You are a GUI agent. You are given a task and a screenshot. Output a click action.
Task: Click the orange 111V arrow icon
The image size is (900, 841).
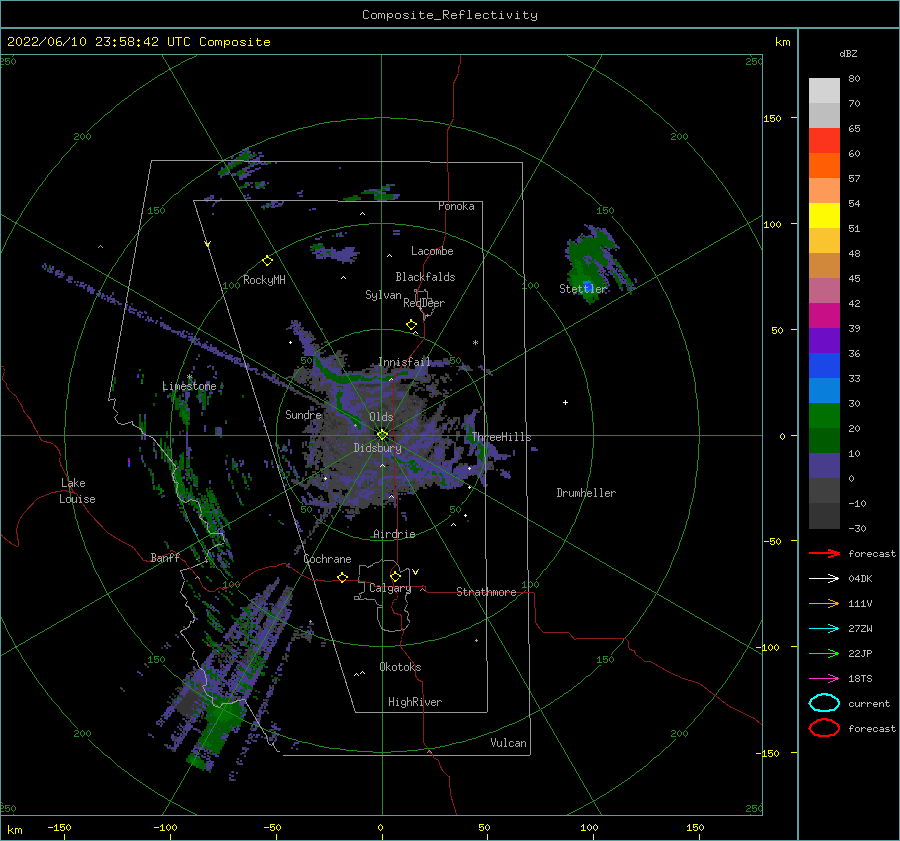[824, 603]
